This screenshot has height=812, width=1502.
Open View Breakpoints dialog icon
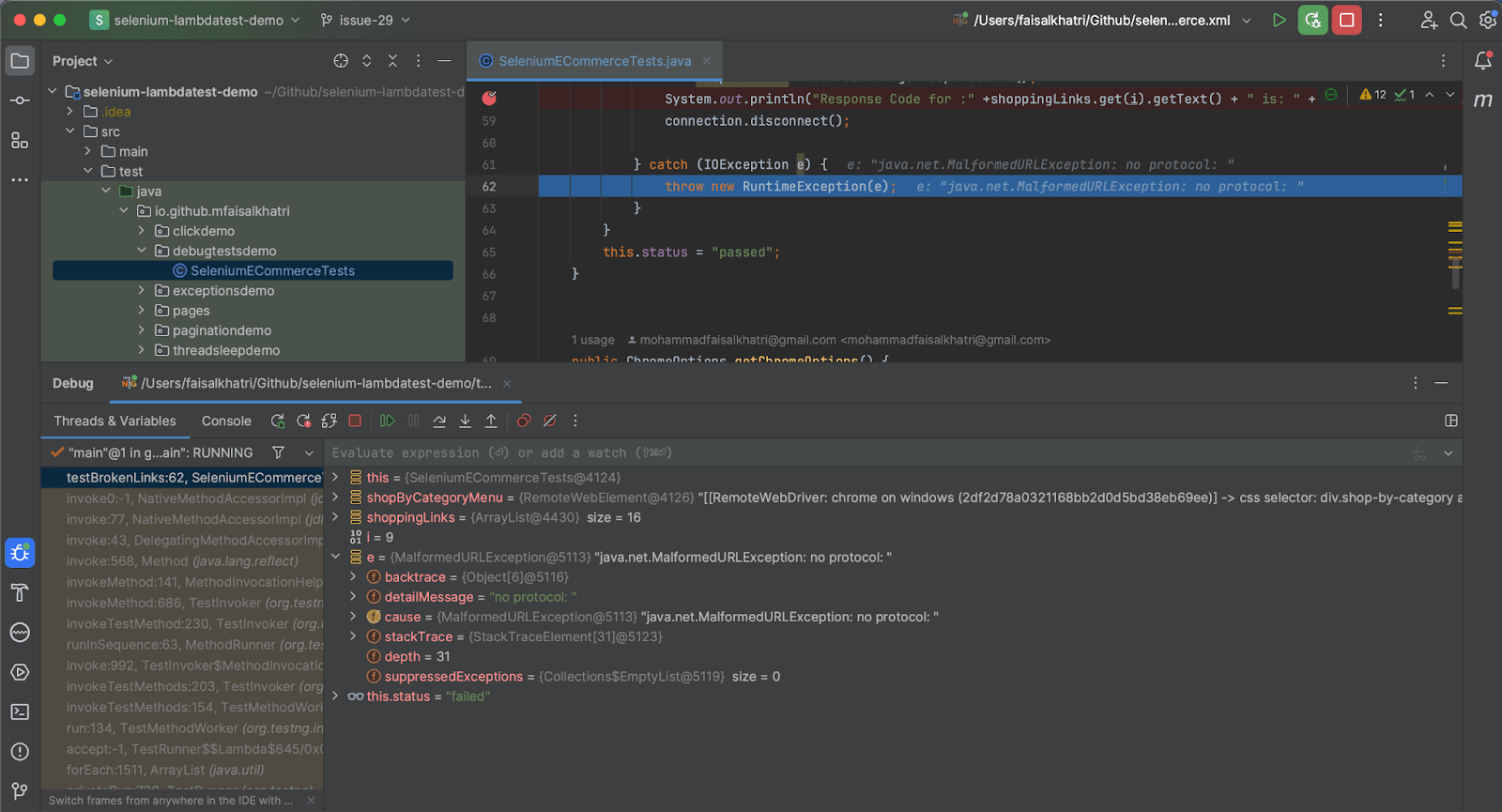(524, 421)
